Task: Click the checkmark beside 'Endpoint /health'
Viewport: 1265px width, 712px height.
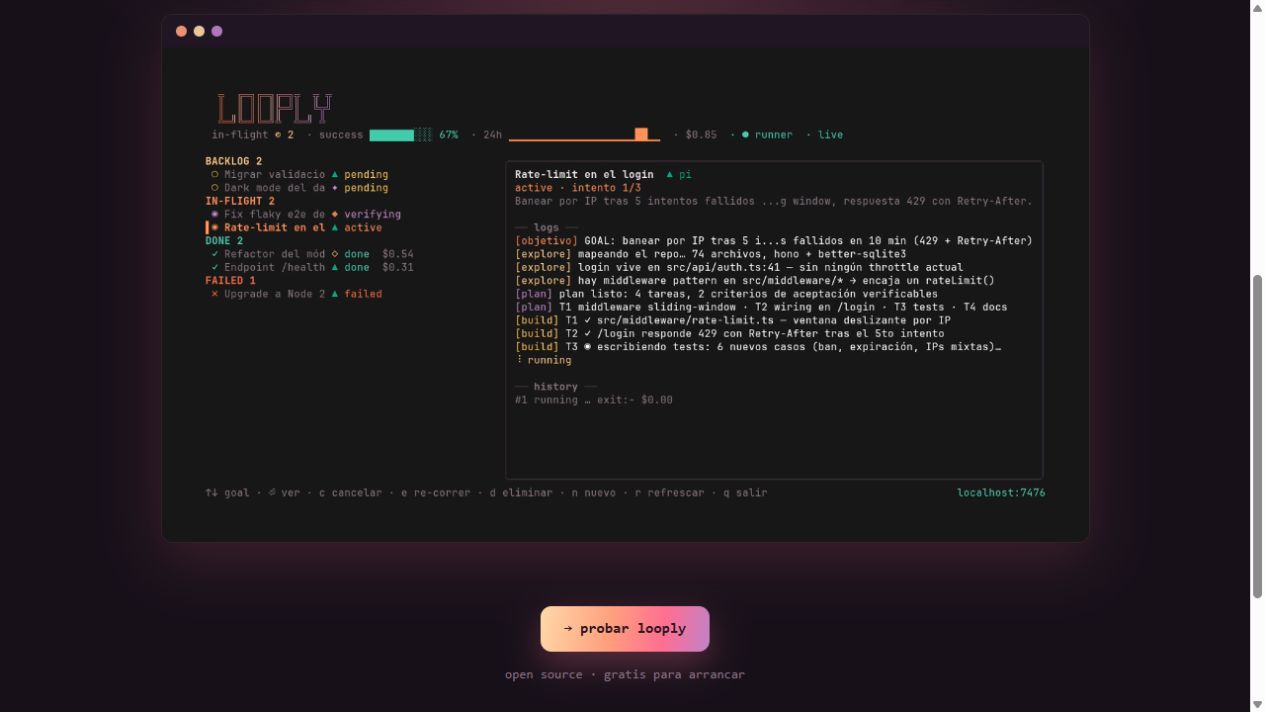Action: 214,267
